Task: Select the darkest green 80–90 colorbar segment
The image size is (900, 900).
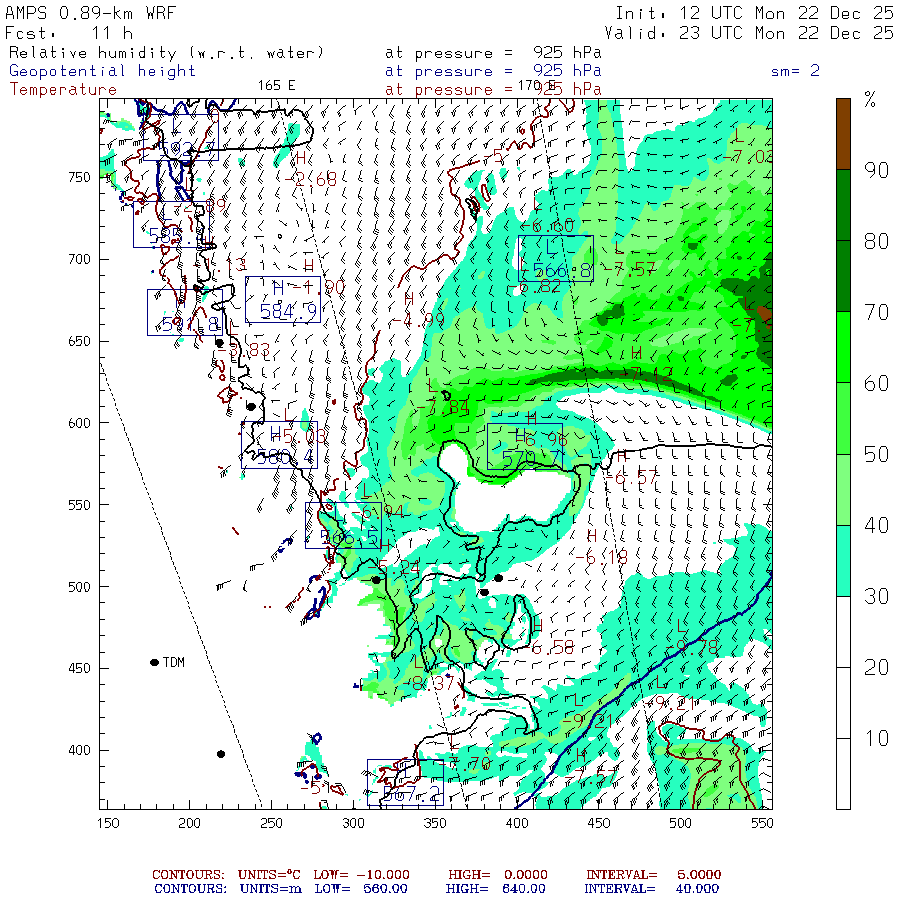Action: click(843, 205)
